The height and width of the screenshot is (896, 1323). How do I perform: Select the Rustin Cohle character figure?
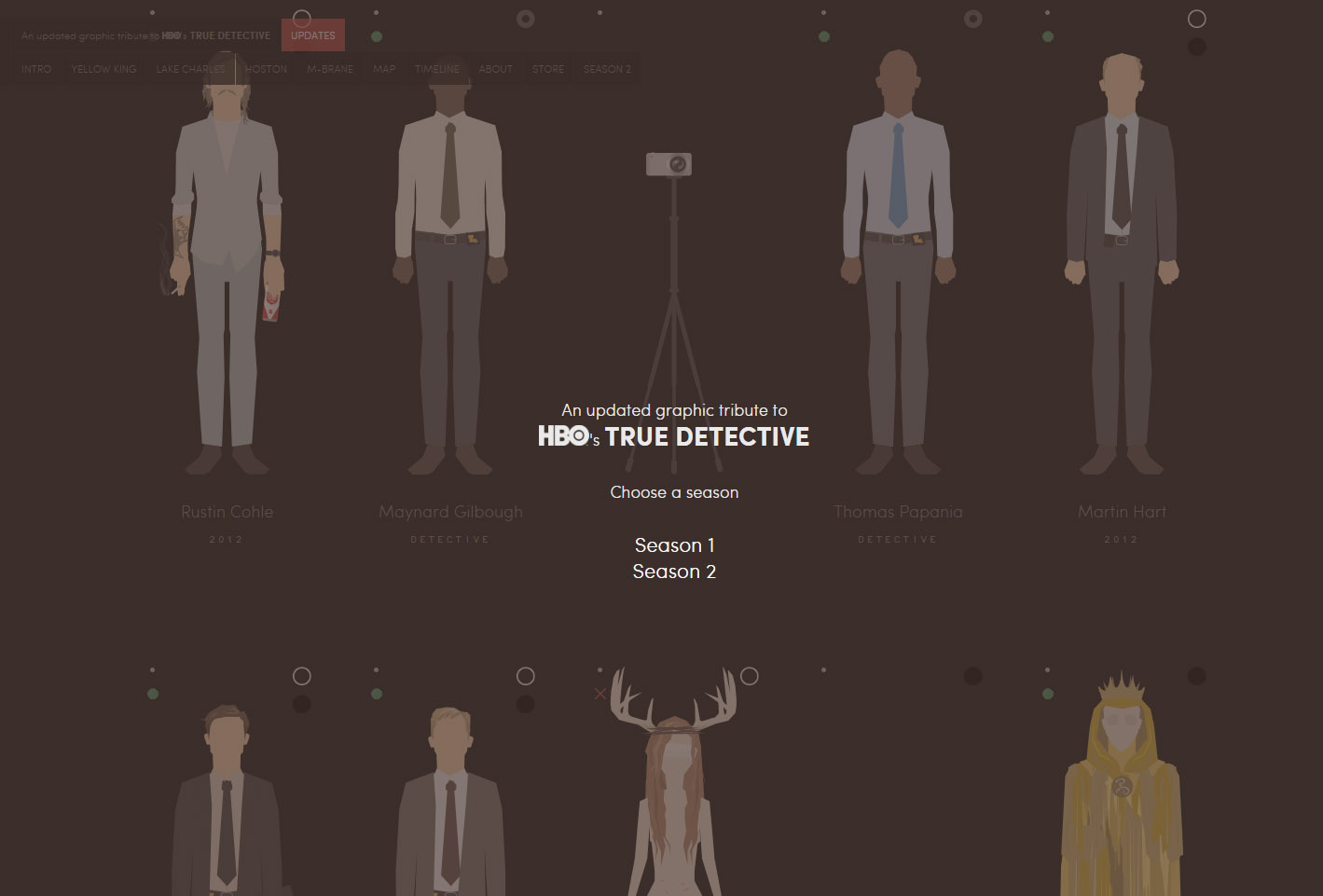point(227,261)
